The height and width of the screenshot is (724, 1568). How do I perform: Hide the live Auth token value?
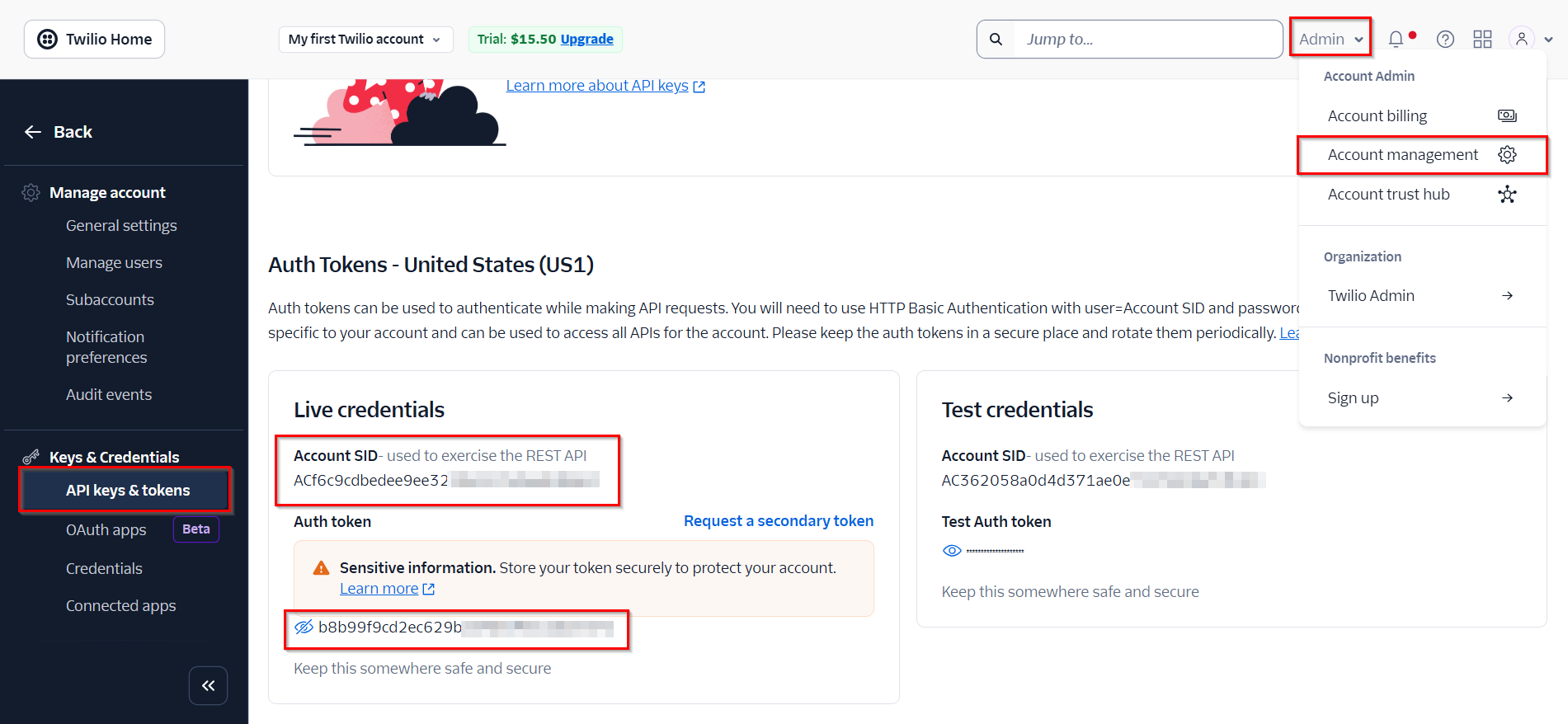pos(304,627)
